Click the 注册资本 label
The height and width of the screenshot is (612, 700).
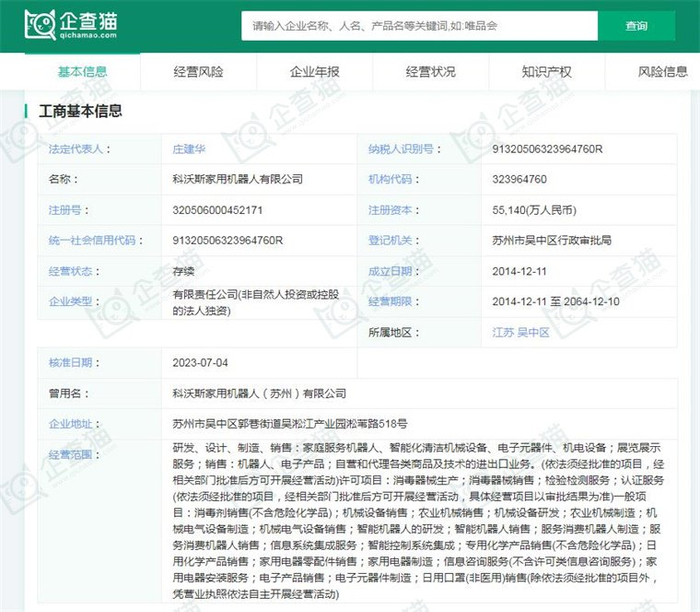pos(390,210)
